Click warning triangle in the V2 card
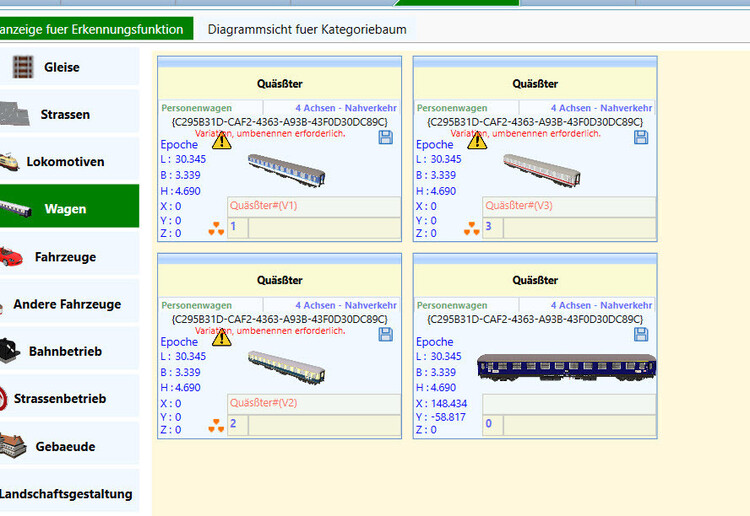Image resolution: width=750 pixels, height=516 pixels. click(x=222, y=338)
